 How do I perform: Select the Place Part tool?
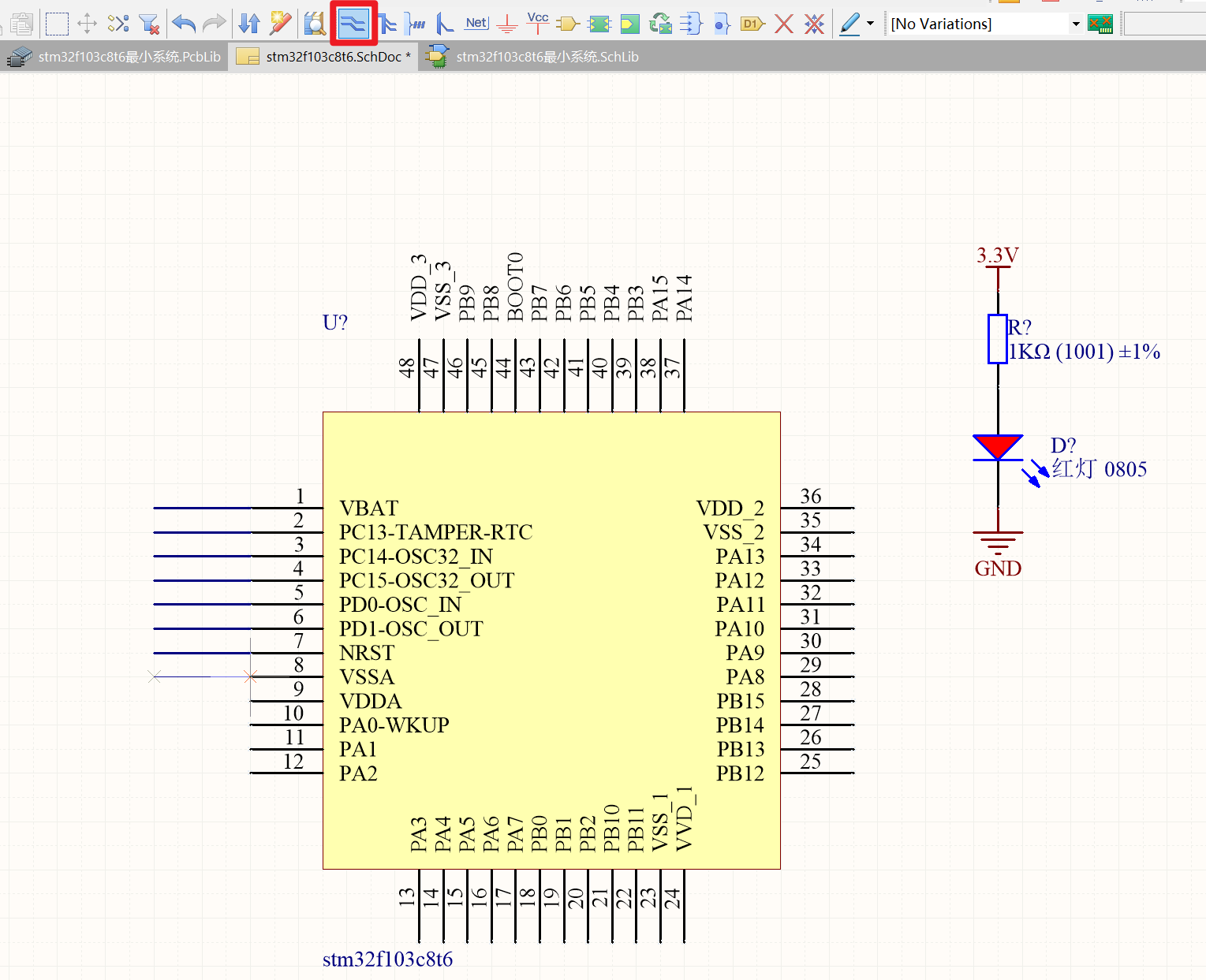[568, 24]
